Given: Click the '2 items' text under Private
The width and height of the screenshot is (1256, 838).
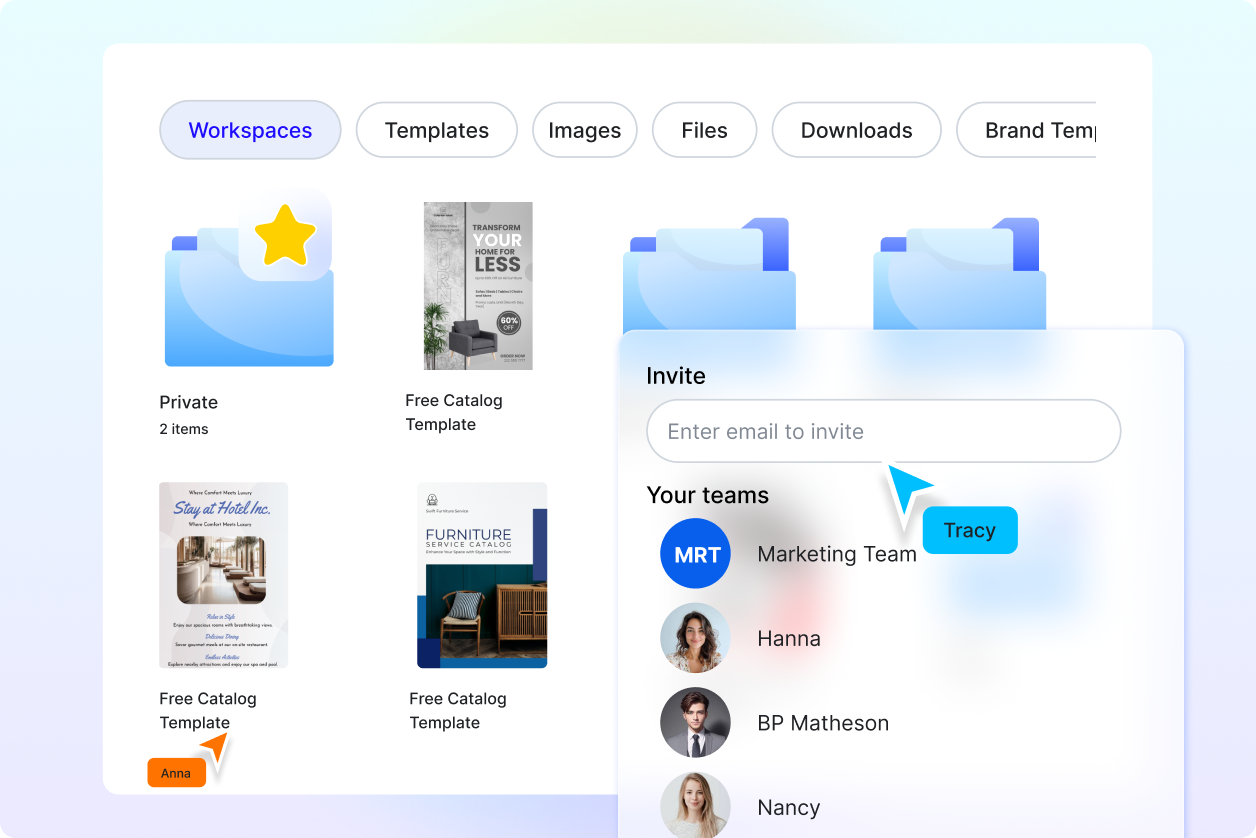Looking at the screenshot, I should (x=184, y=429).
